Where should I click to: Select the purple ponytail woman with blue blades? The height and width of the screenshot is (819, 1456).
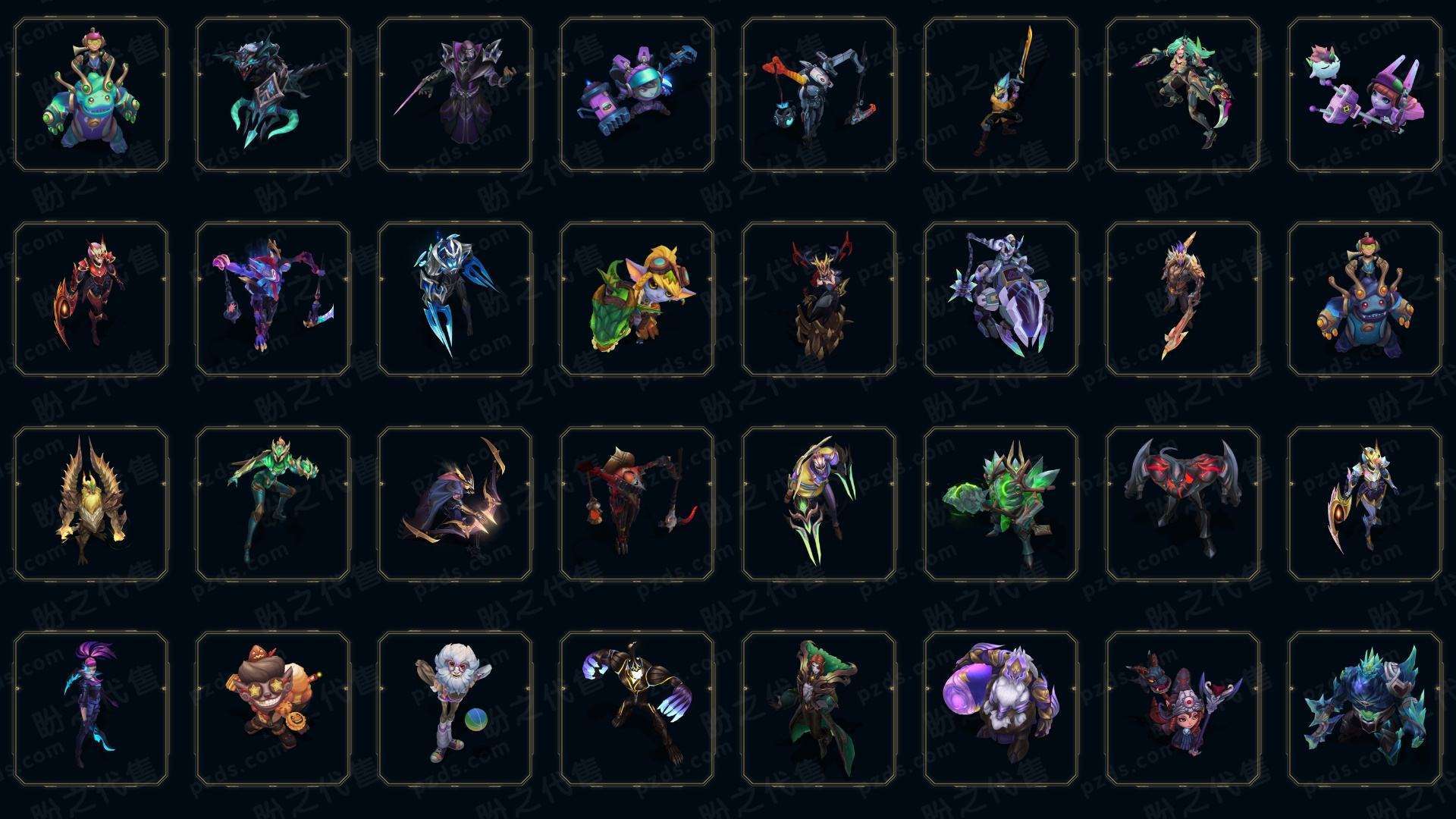click(91, 708)
